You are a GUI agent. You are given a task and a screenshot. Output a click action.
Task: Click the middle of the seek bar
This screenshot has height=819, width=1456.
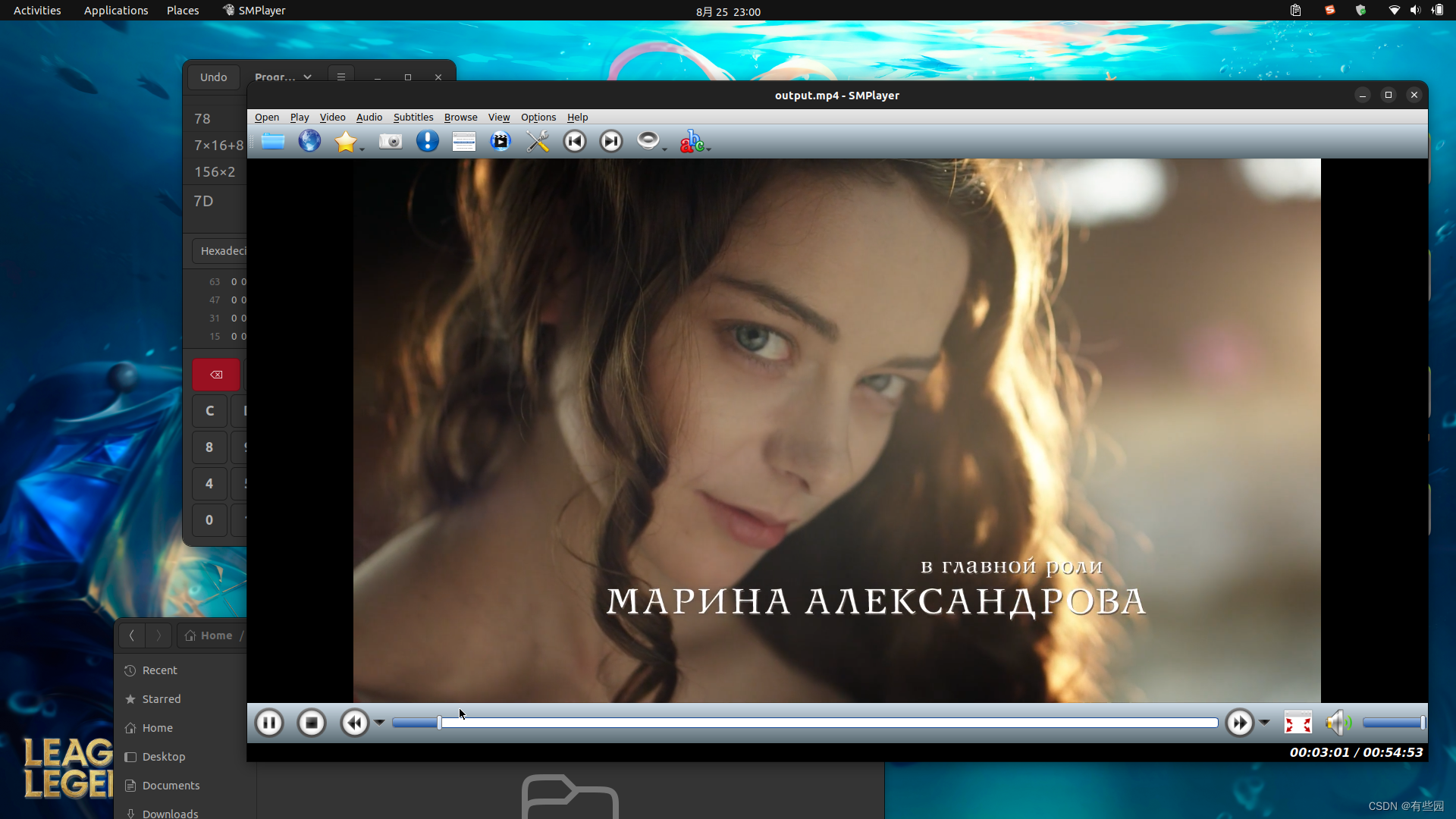[x=805, y=723]
